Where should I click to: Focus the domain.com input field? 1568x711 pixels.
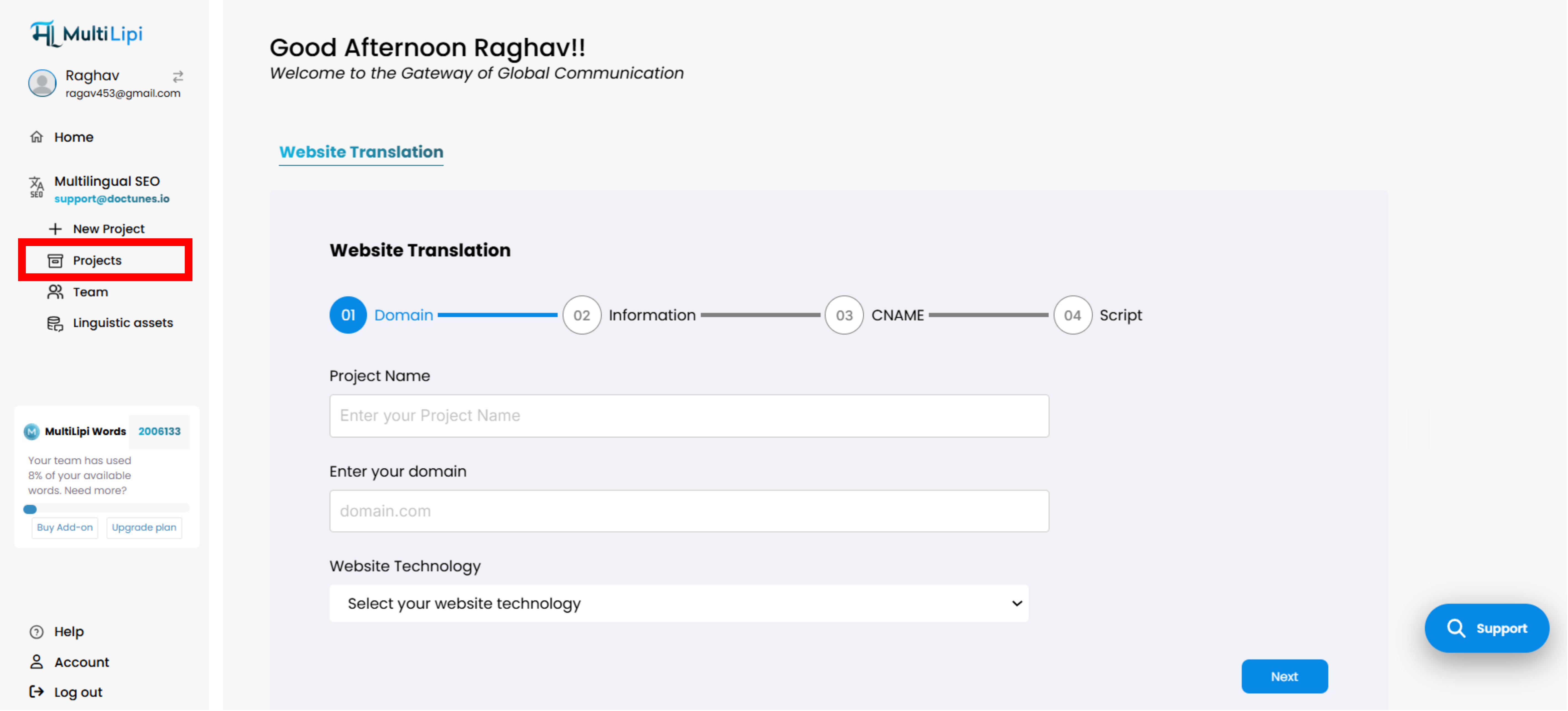[x=689, y=511]
